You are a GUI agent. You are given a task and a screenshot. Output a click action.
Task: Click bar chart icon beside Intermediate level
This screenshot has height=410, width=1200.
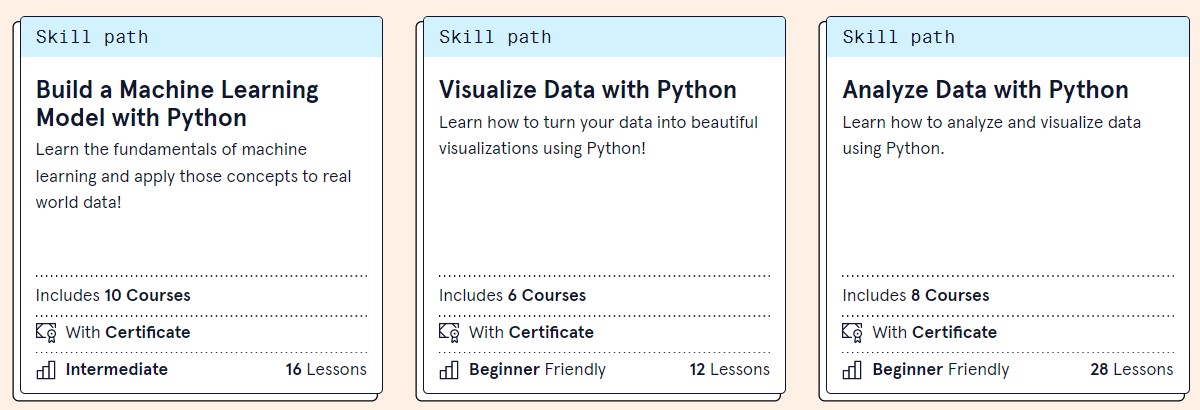(46, 370)
